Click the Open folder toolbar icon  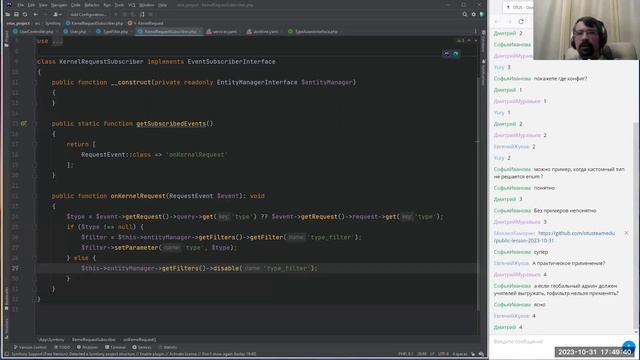(7, 14)
